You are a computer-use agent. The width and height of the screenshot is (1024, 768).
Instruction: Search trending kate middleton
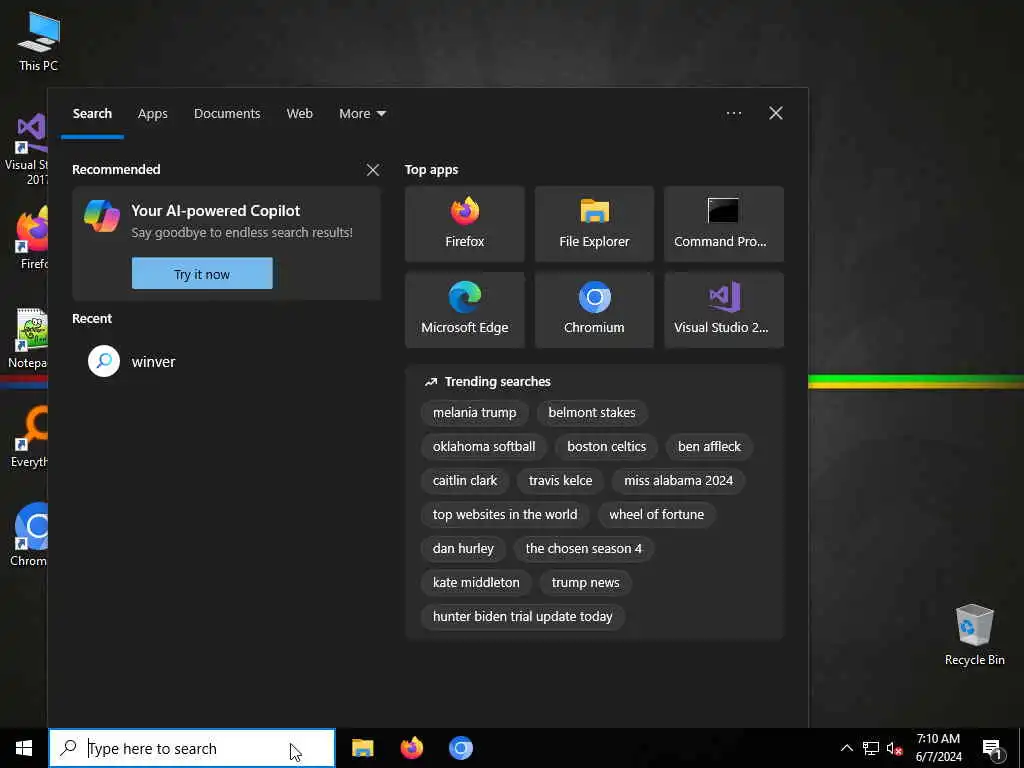[476, 583]
